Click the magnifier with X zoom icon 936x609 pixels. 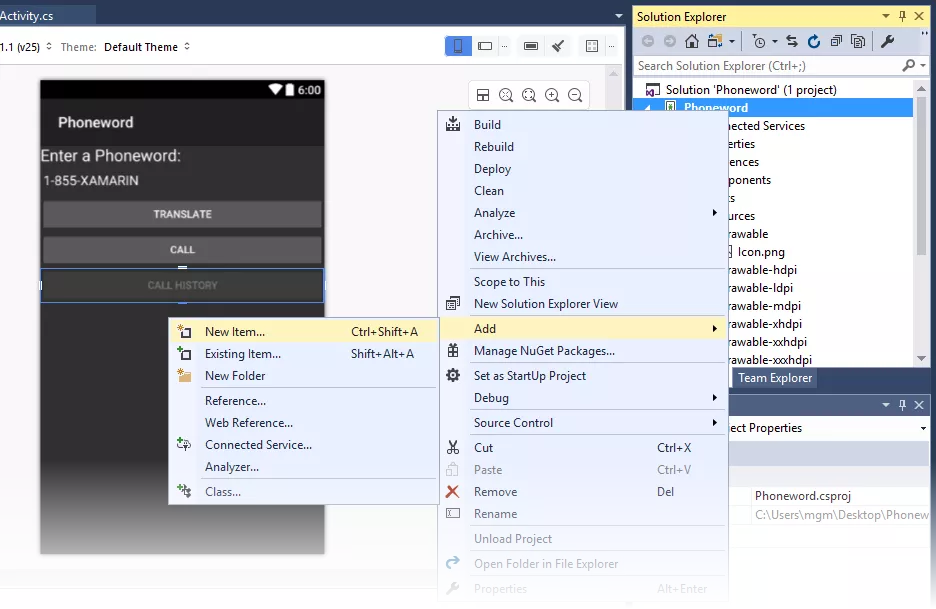[506, 95]
